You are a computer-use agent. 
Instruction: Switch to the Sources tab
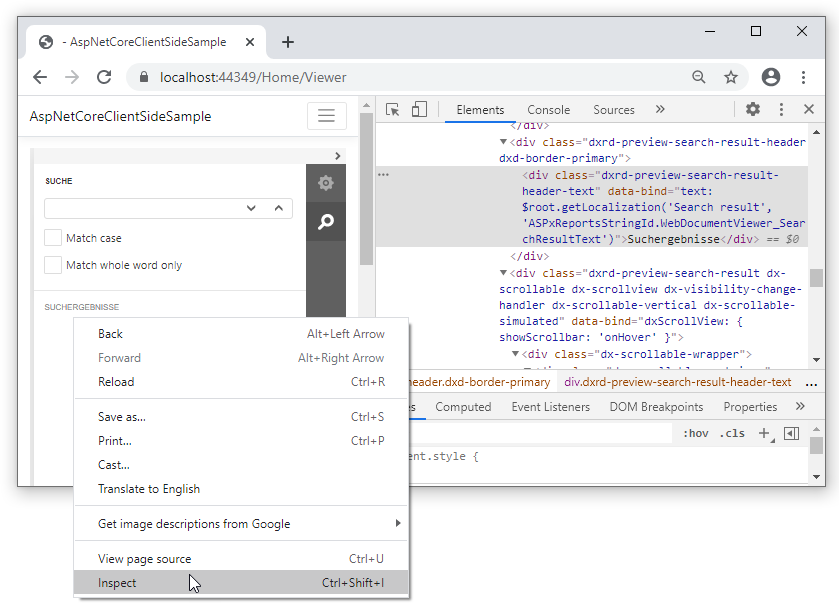coord(614,110)
